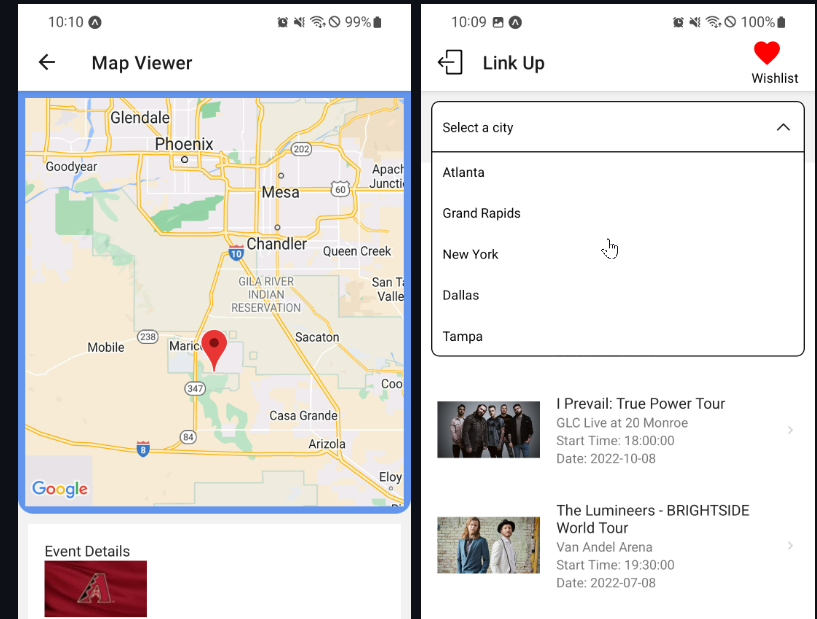
Task: Tap the Interstate 10 shield on the map
Action: click(236, 253)
